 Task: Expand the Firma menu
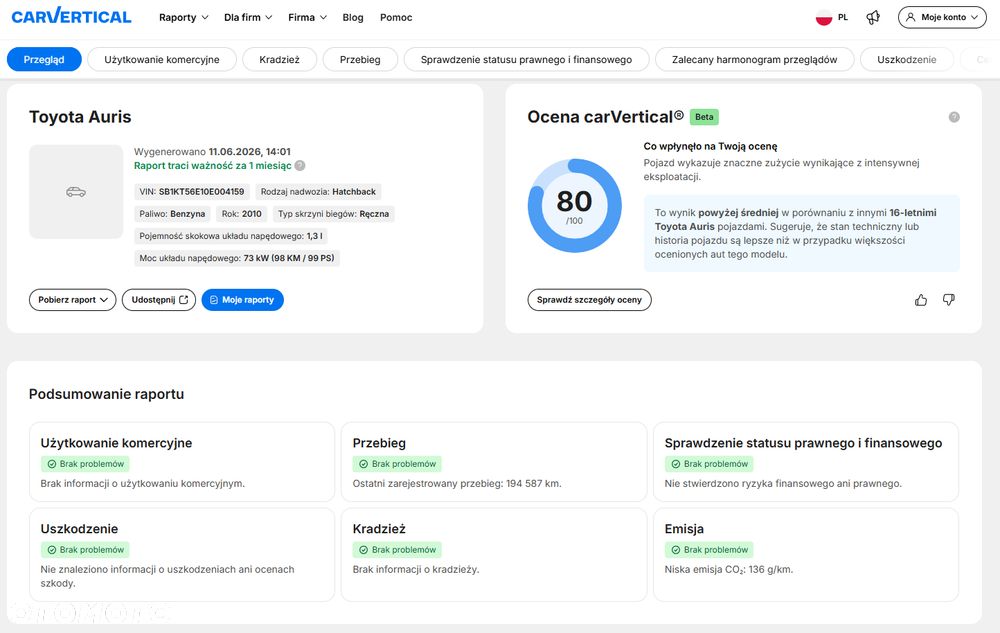tap(307, 17)
